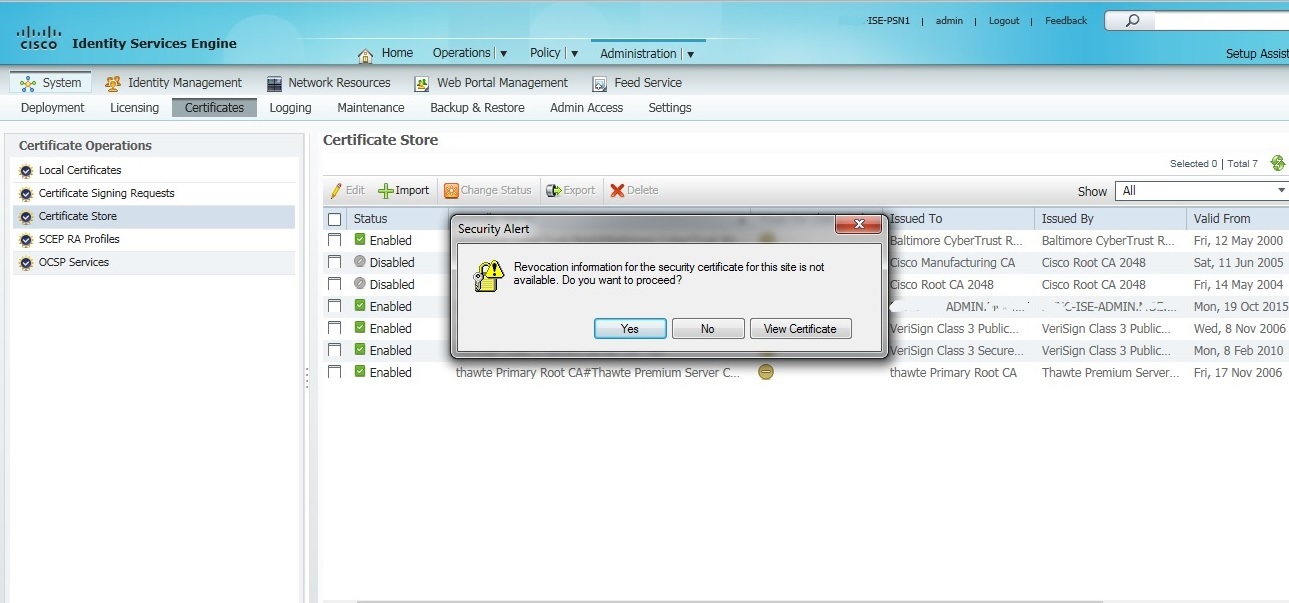Viewport: 1289px width, 603px height.
Task: Click the green refresh icon beside Total 7
Action: (1277, 163)
